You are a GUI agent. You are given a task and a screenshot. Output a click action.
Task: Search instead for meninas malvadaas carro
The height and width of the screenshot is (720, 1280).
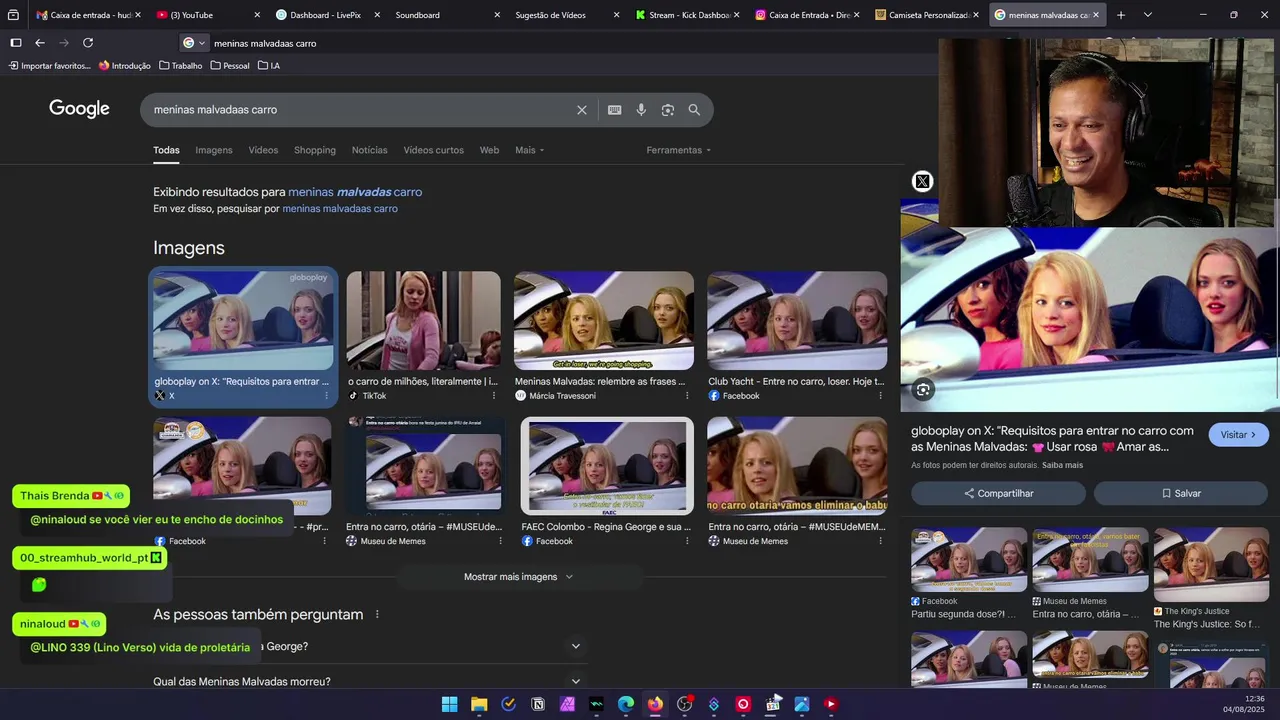point(340,209)
